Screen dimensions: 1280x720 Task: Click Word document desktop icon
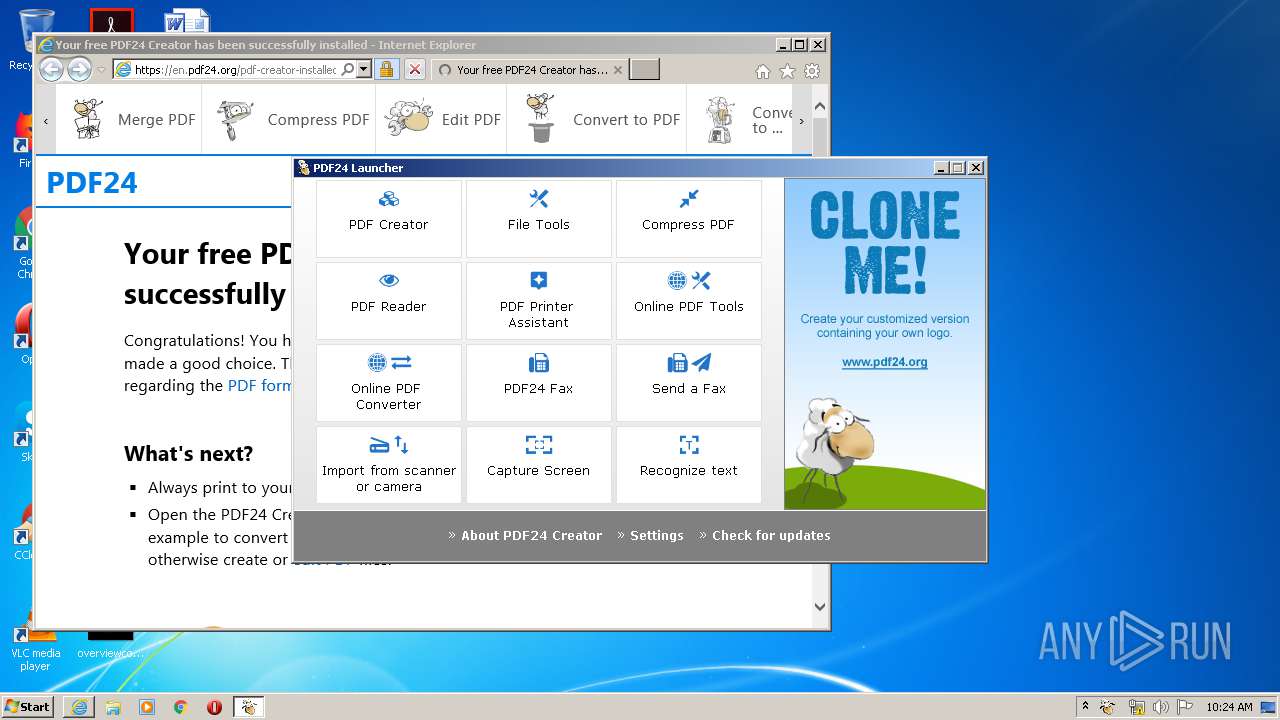187,20
